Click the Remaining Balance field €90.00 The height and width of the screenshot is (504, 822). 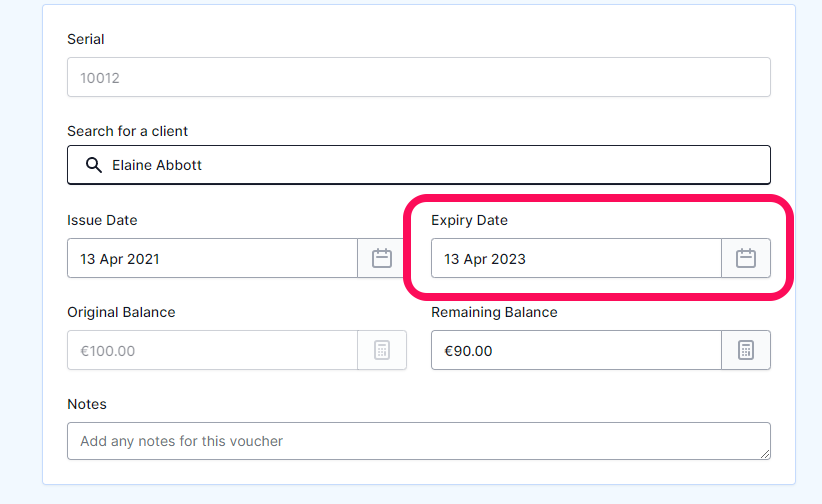click(576, 350)
